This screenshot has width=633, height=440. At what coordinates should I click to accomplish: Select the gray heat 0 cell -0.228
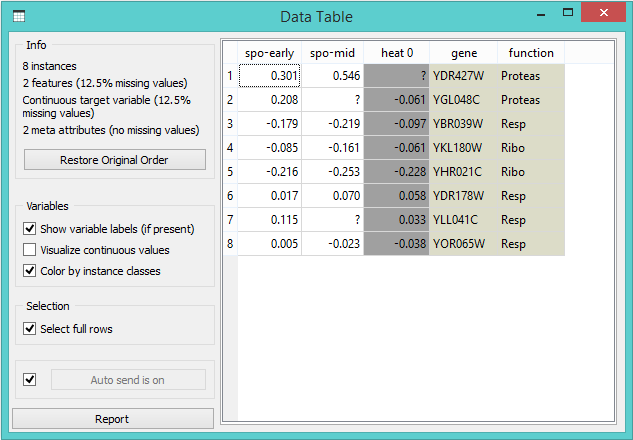coord(397,172)
